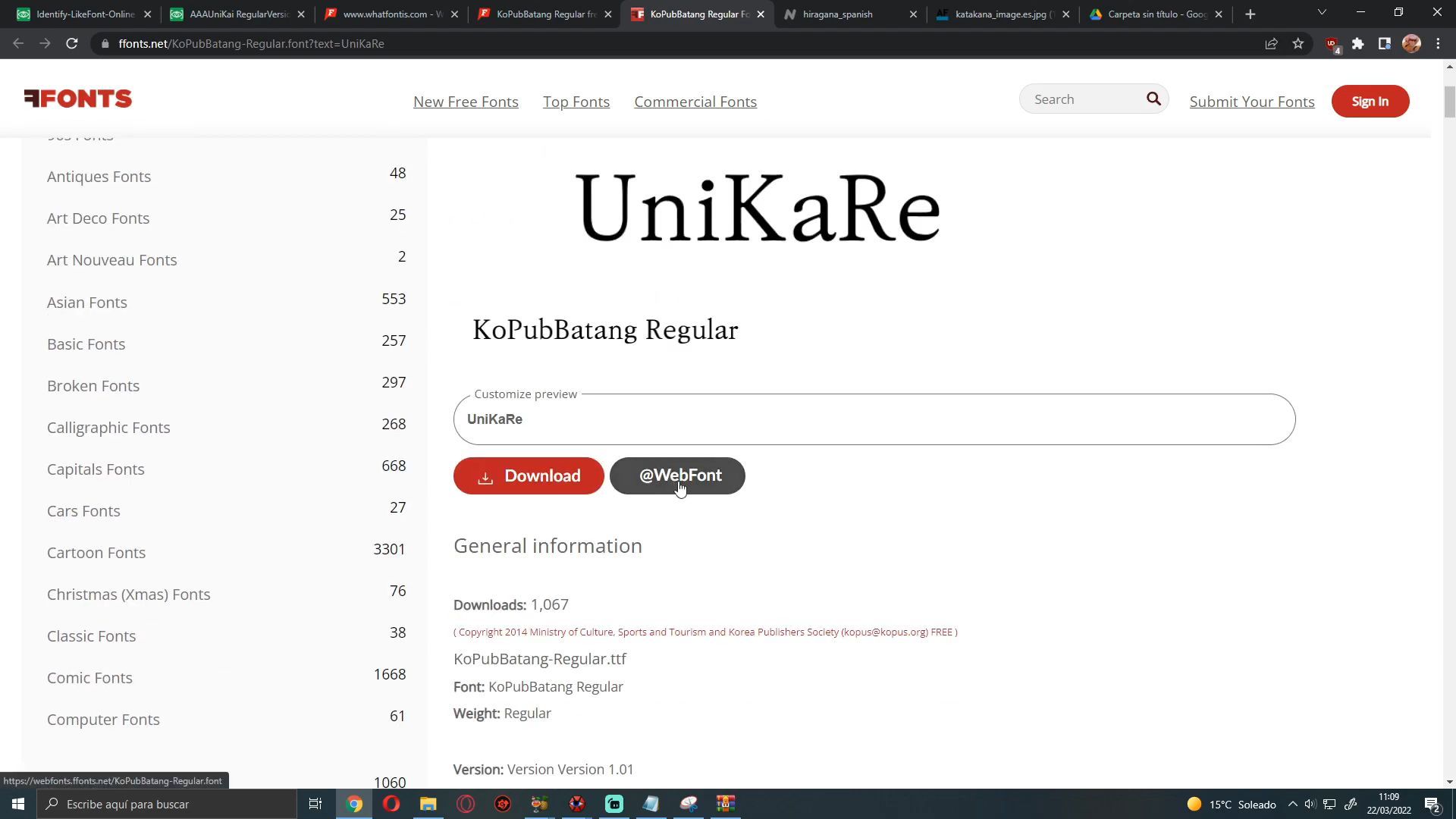1456x819 pixels.
Task: Open Classic Fonts category
Action: (91, 636)
